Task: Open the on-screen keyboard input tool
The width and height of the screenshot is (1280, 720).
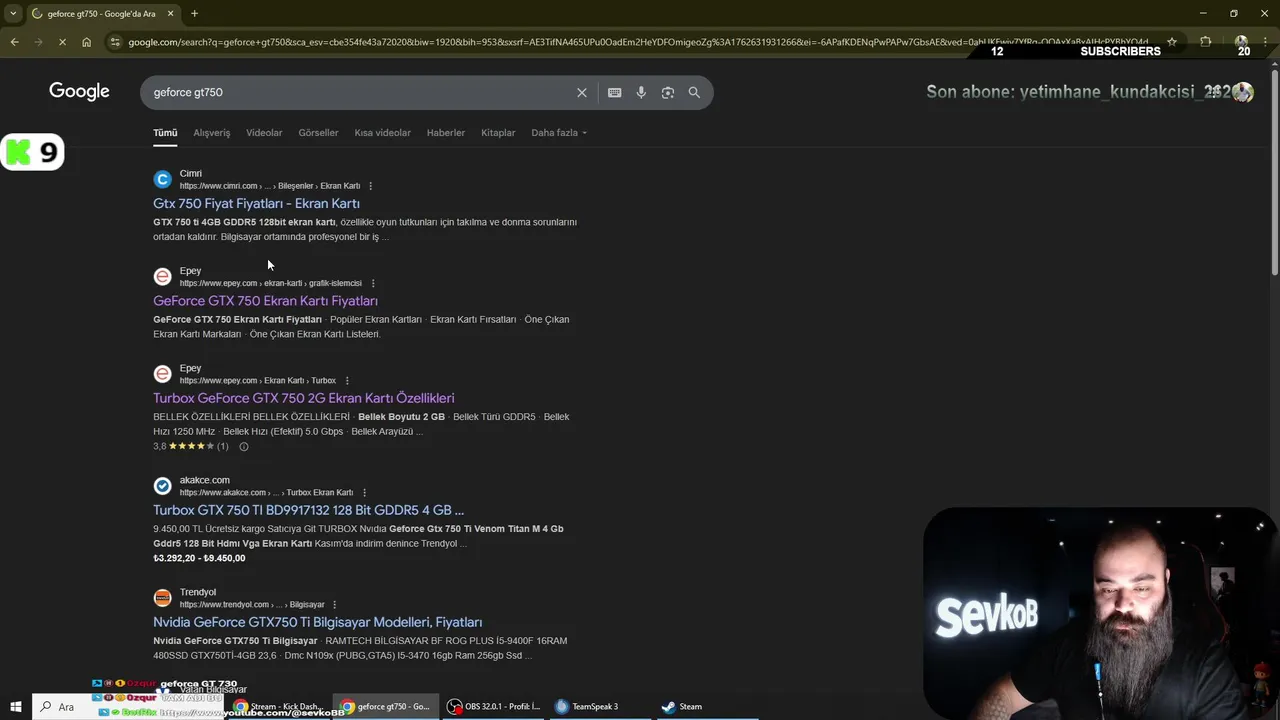Action: point(614,92)
